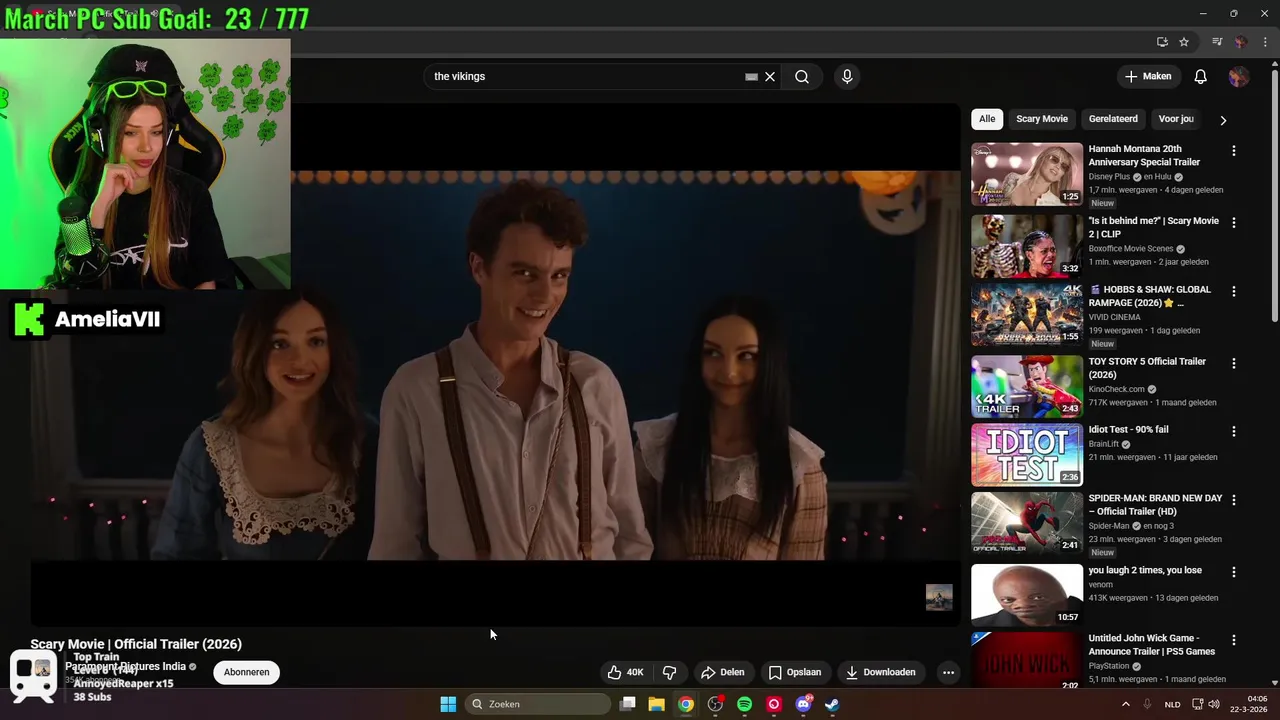Click the 'Abonneren' subscribe button

pyautogui.click(x=246, y=672)
